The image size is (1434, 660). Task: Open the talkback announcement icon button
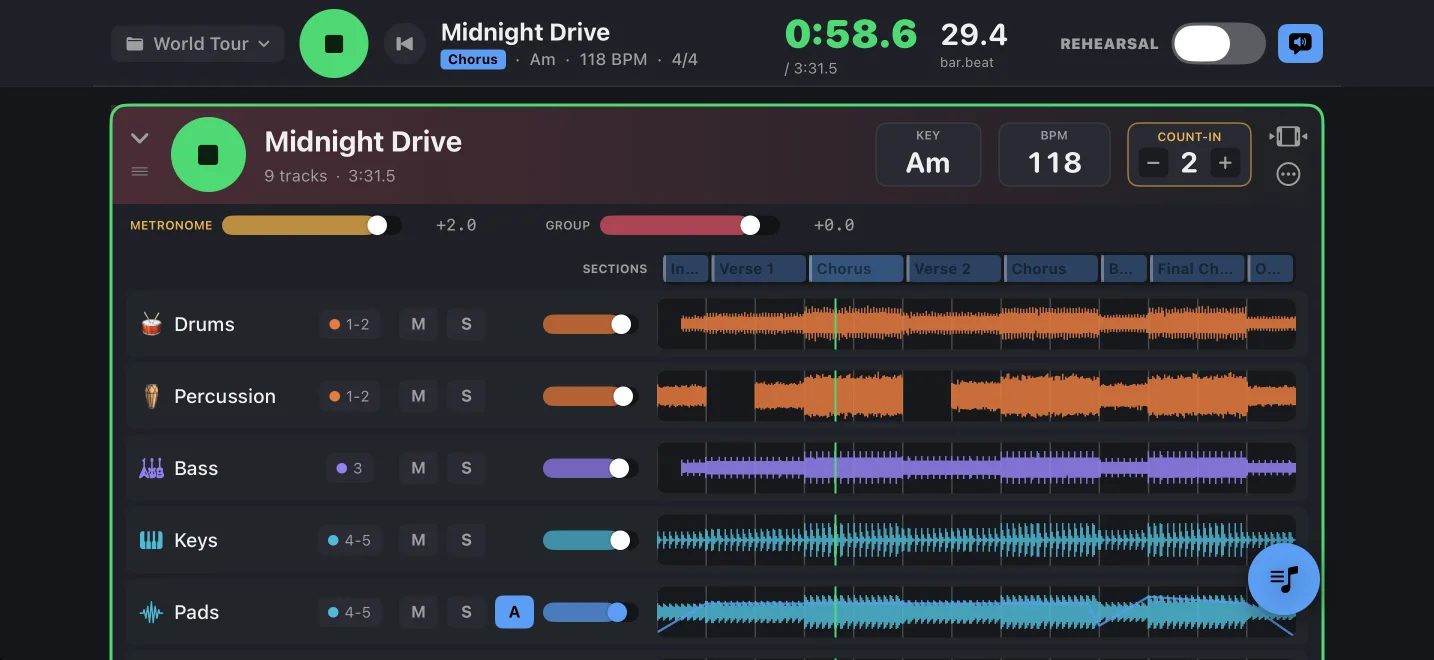pos(1300,44)
